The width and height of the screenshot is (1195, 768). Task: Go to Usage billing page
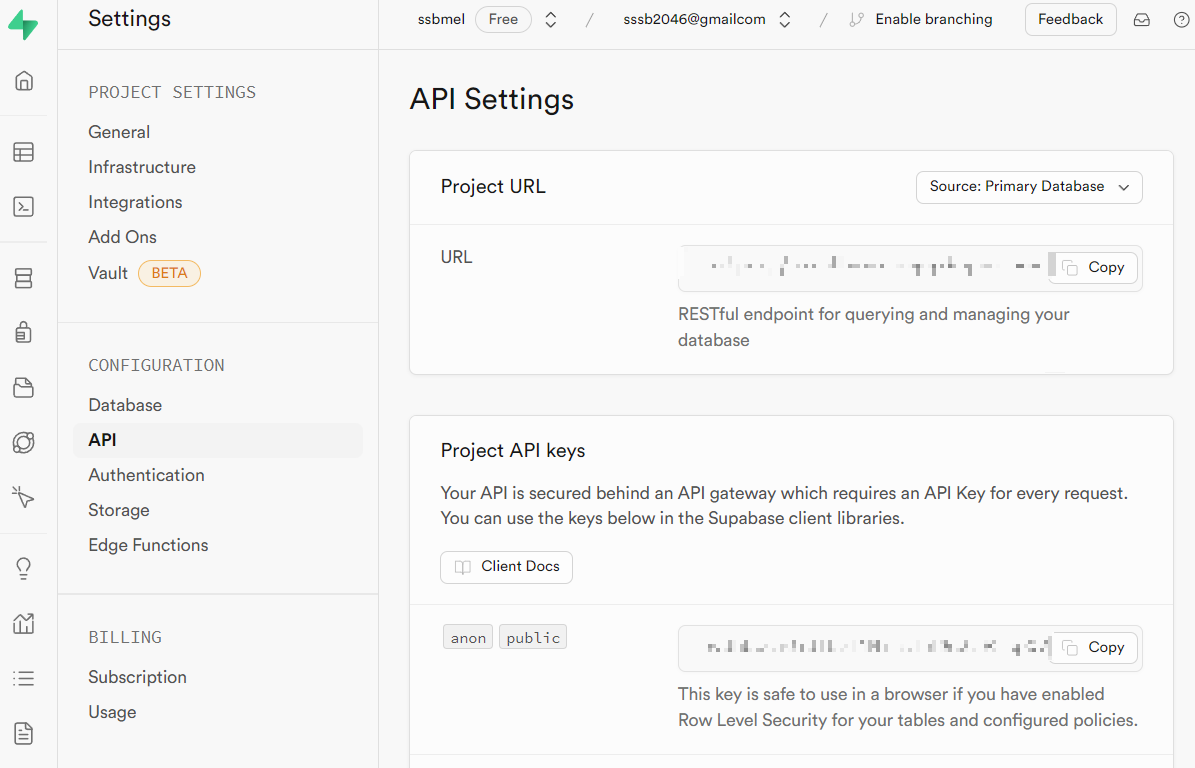click(x=112, y=712)
